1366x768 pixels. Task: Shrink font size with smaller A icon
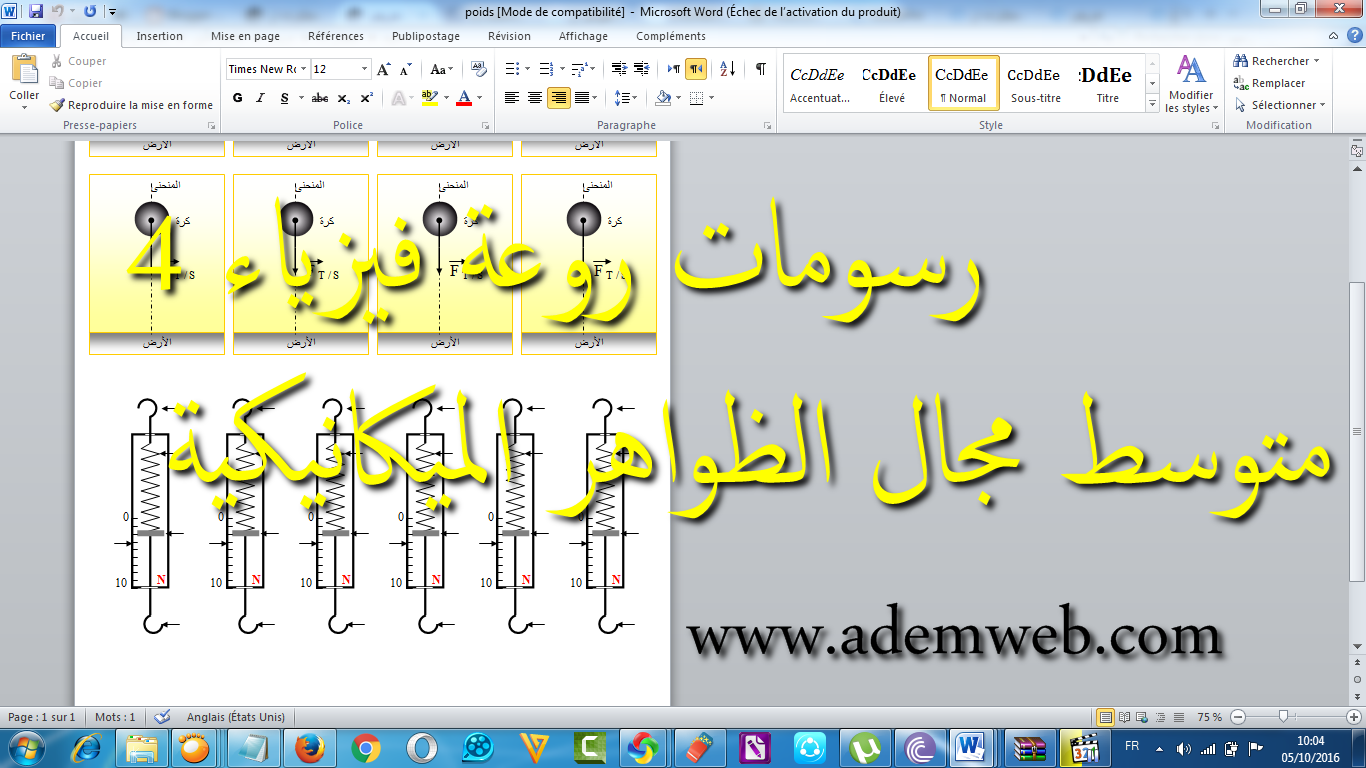[405, 69]
